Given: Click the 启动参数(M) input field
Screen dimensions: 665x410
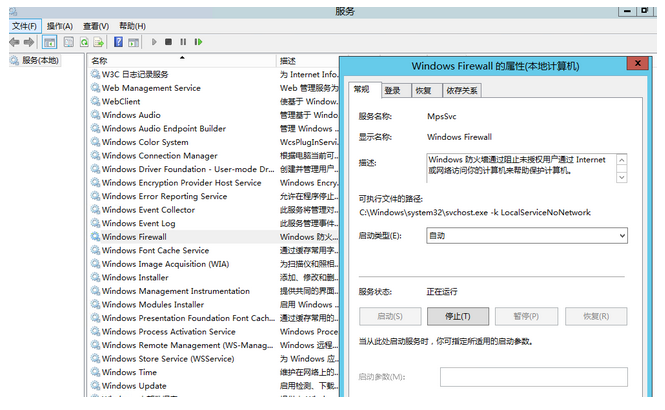Looking at the screenshot, I should [534, 377].
